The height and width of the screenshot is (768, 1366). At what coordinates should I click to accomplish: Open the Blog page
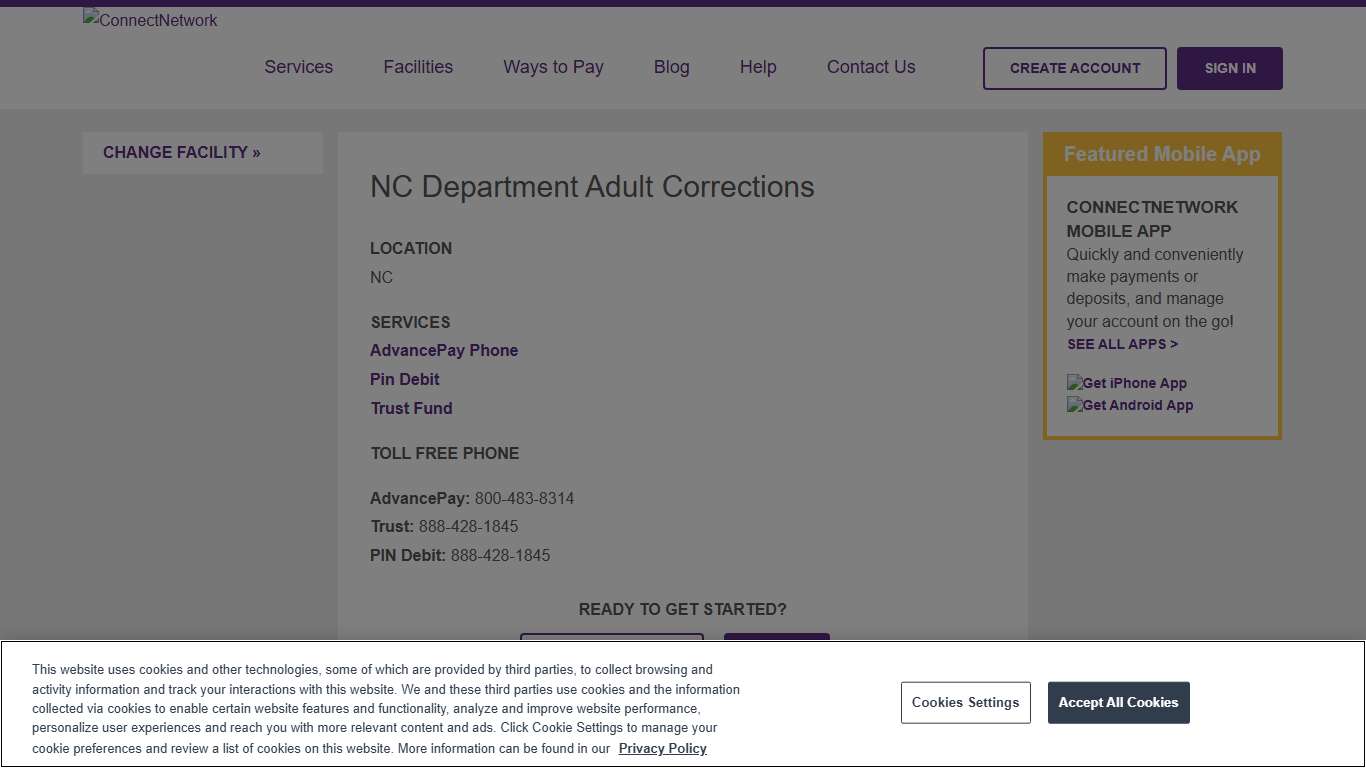coord(671,67)
